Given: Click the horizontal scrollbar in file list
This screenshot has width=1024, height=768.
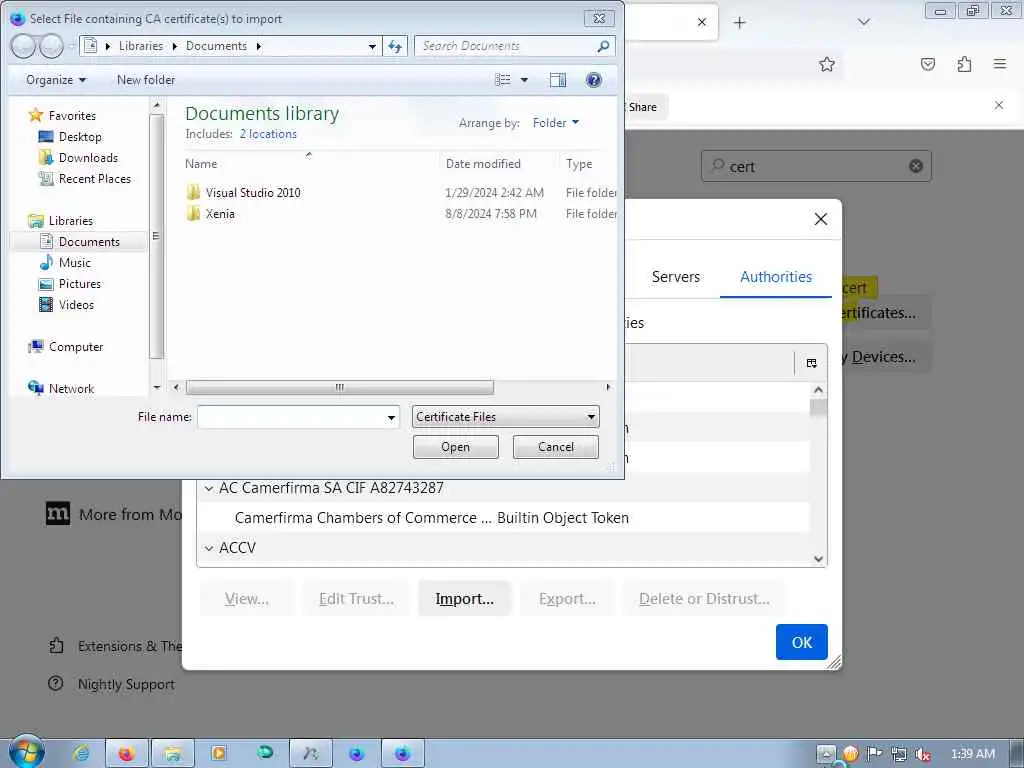Looking at the screenshot, I should 340,387.
